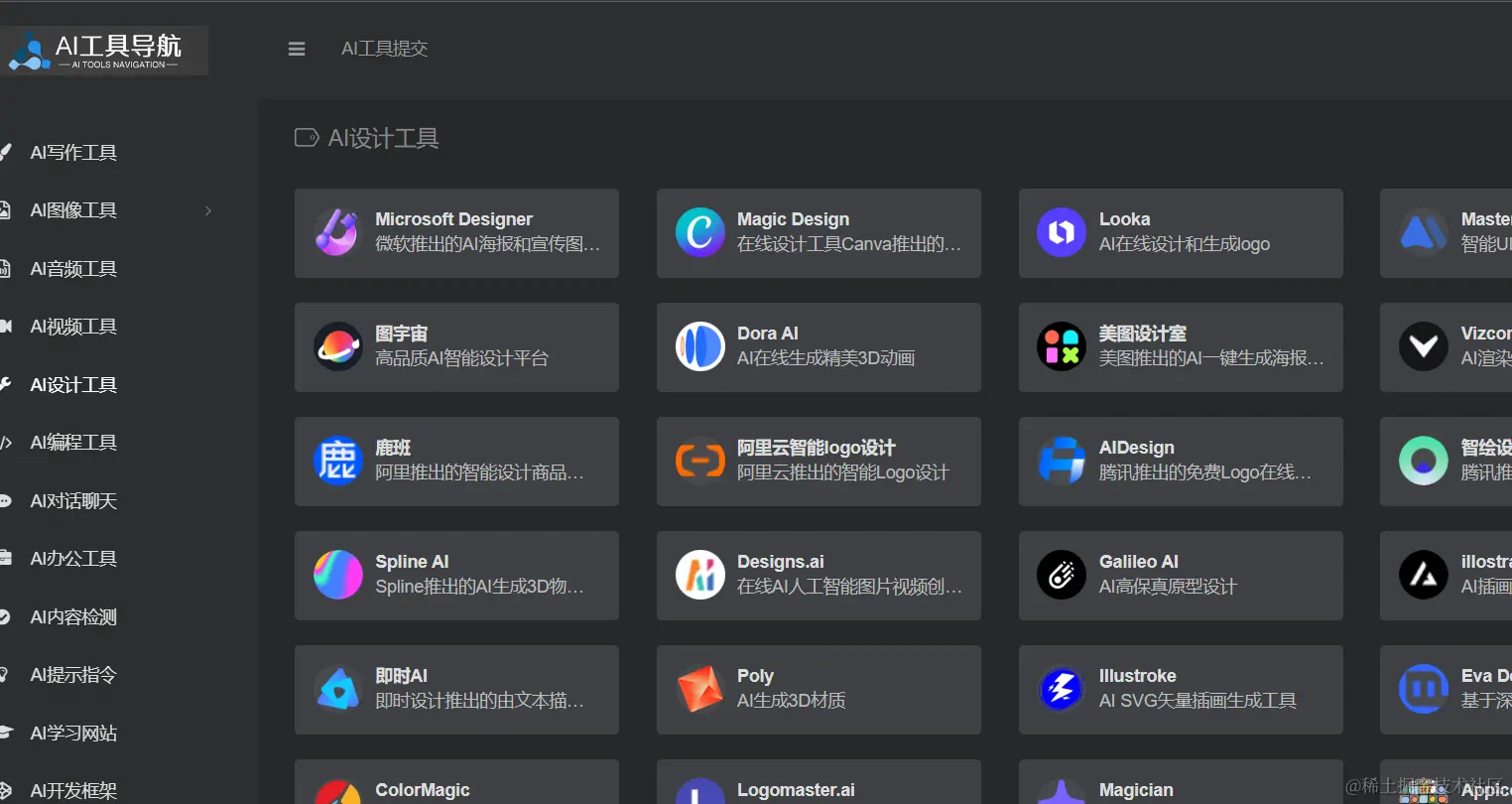
Task: Click the 阿里云智能logo设计 orange bracket icon
Action: (x=699, y=461)
